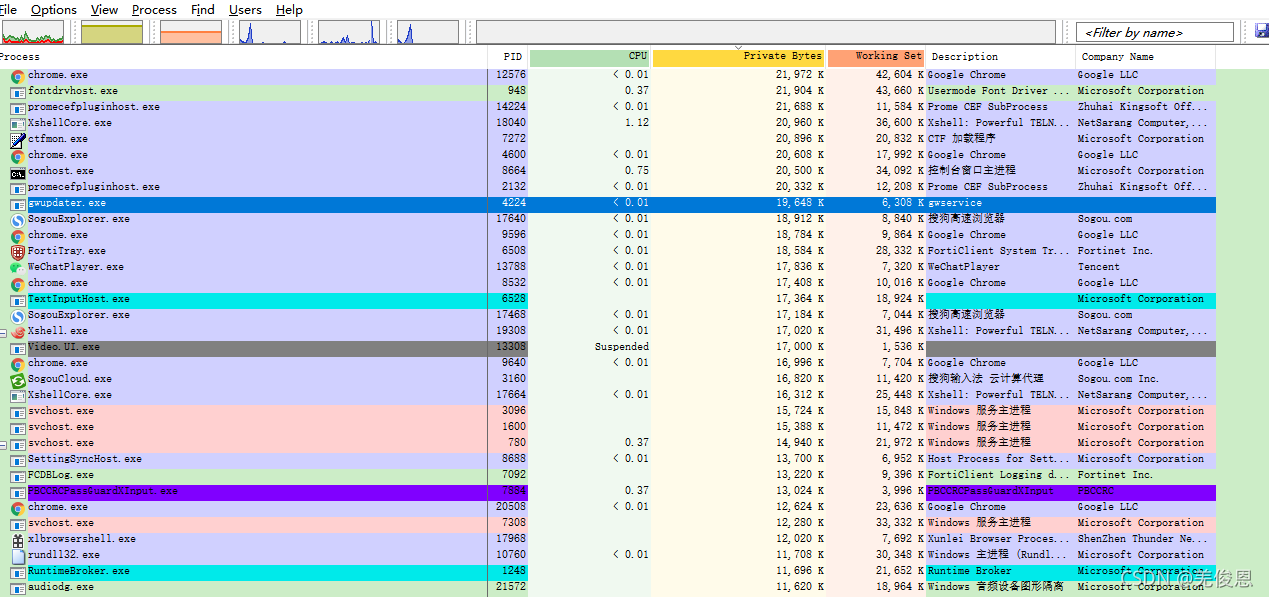Click the PBCCRCPassGuardXInput.exe icon
The height and width of the screenshot is (597, 1269).
18,491
